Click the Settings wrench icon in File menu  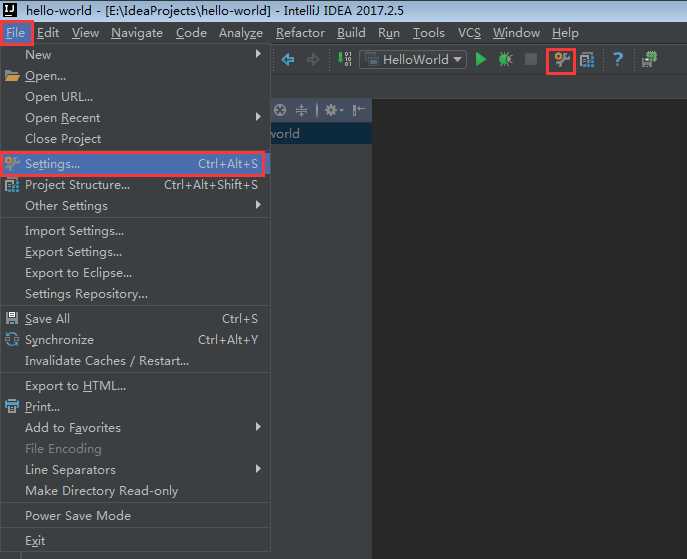click(12, 163)
